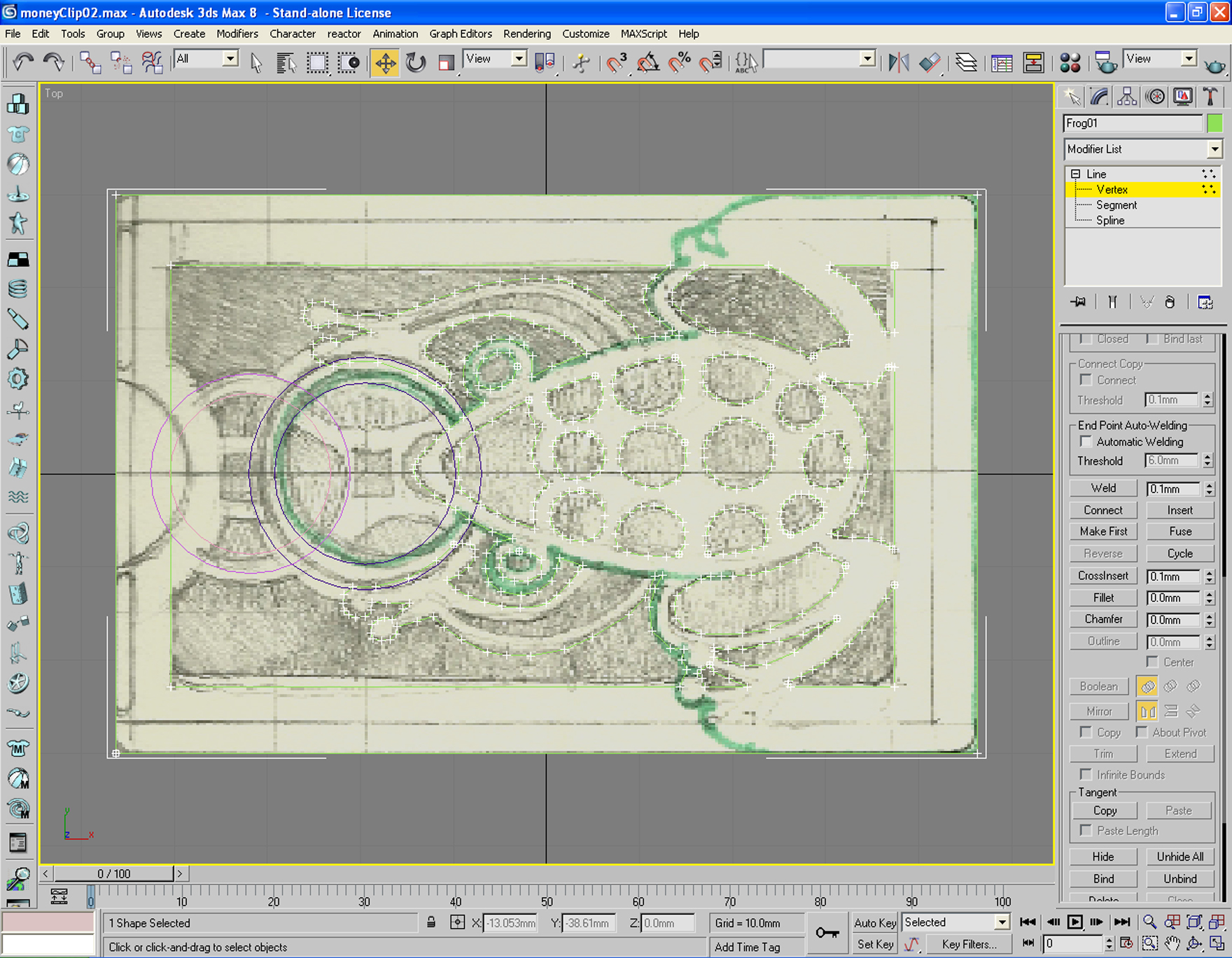Select the Move tool in toolbar
The height and width of the screenshot is (958, 1232).
385,63
